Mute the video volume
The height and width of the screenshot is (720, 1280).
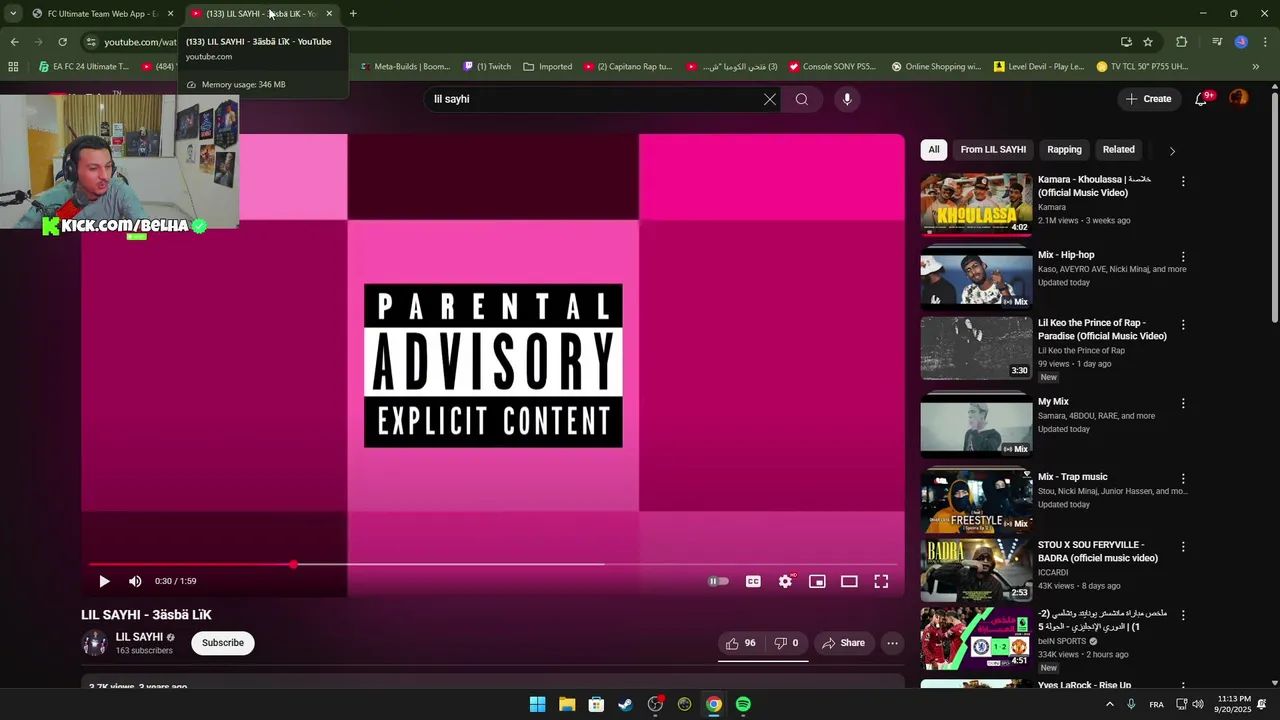tap(135, 581)
